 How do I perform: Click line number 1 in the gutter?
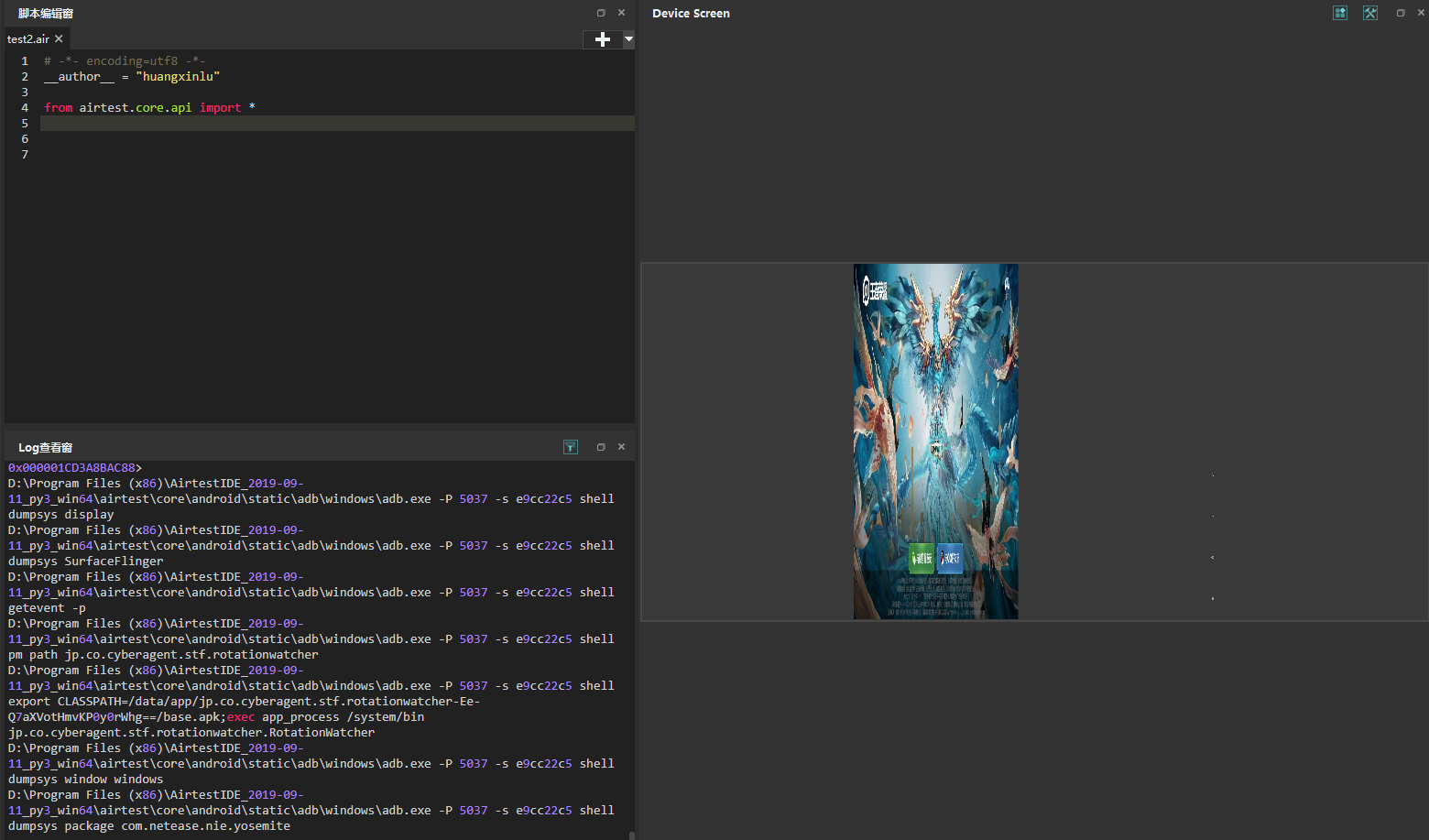pos(25,61)
